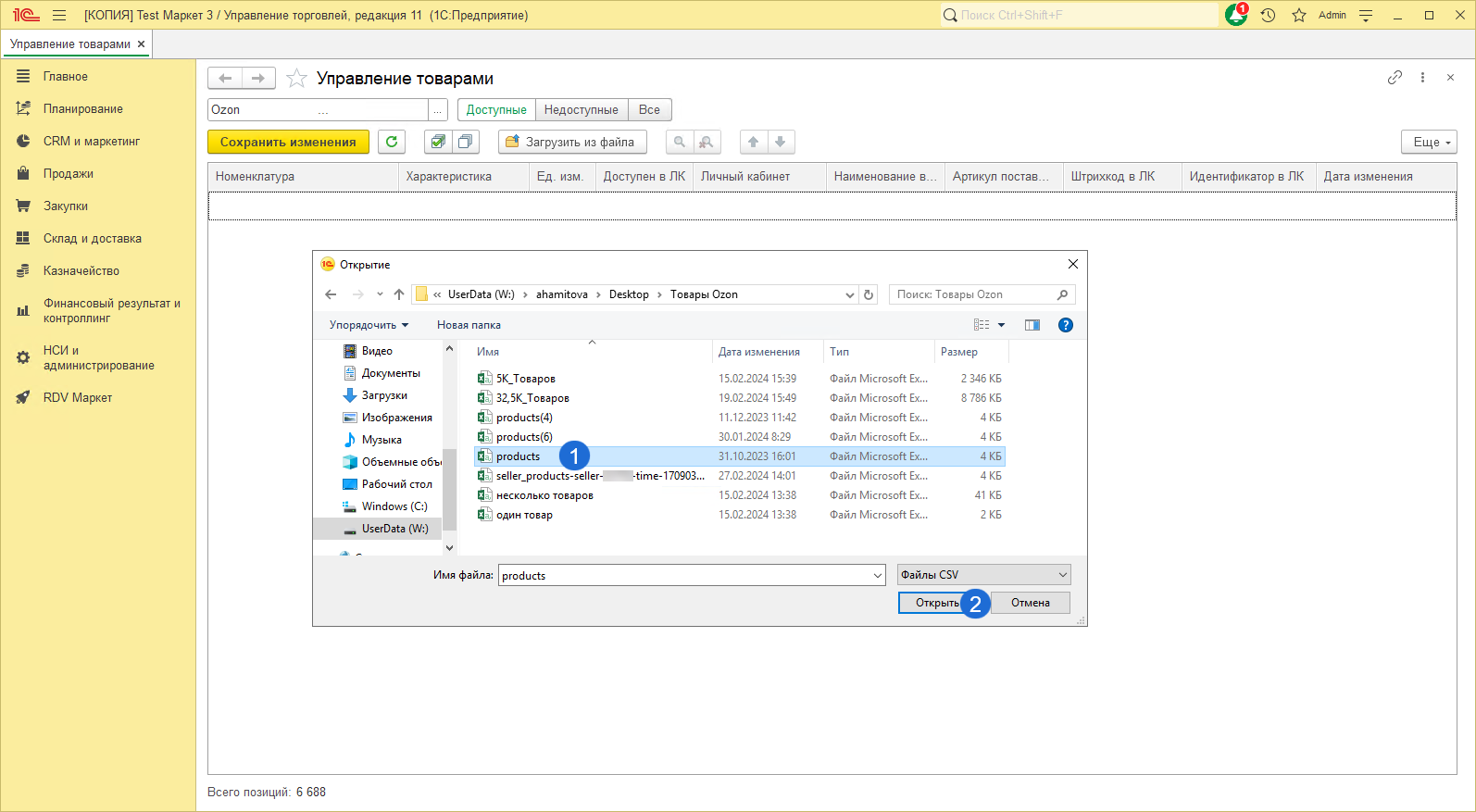Open the Упорядочить dropdown menu

(369, 325)
